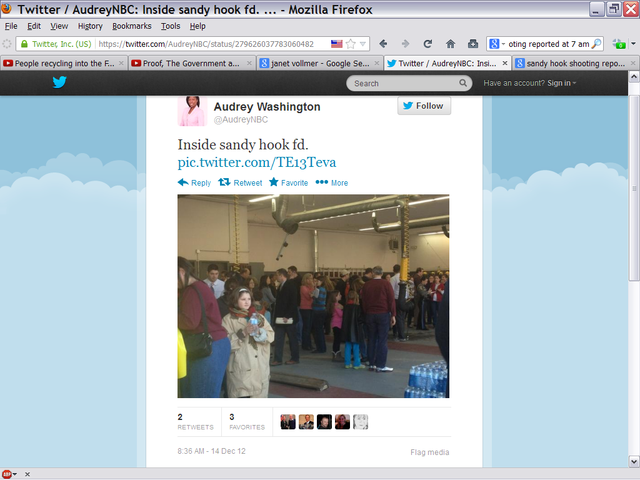Click the search magnifier in Twitter search box
This screenshot has width=640, height=480.
463,83
